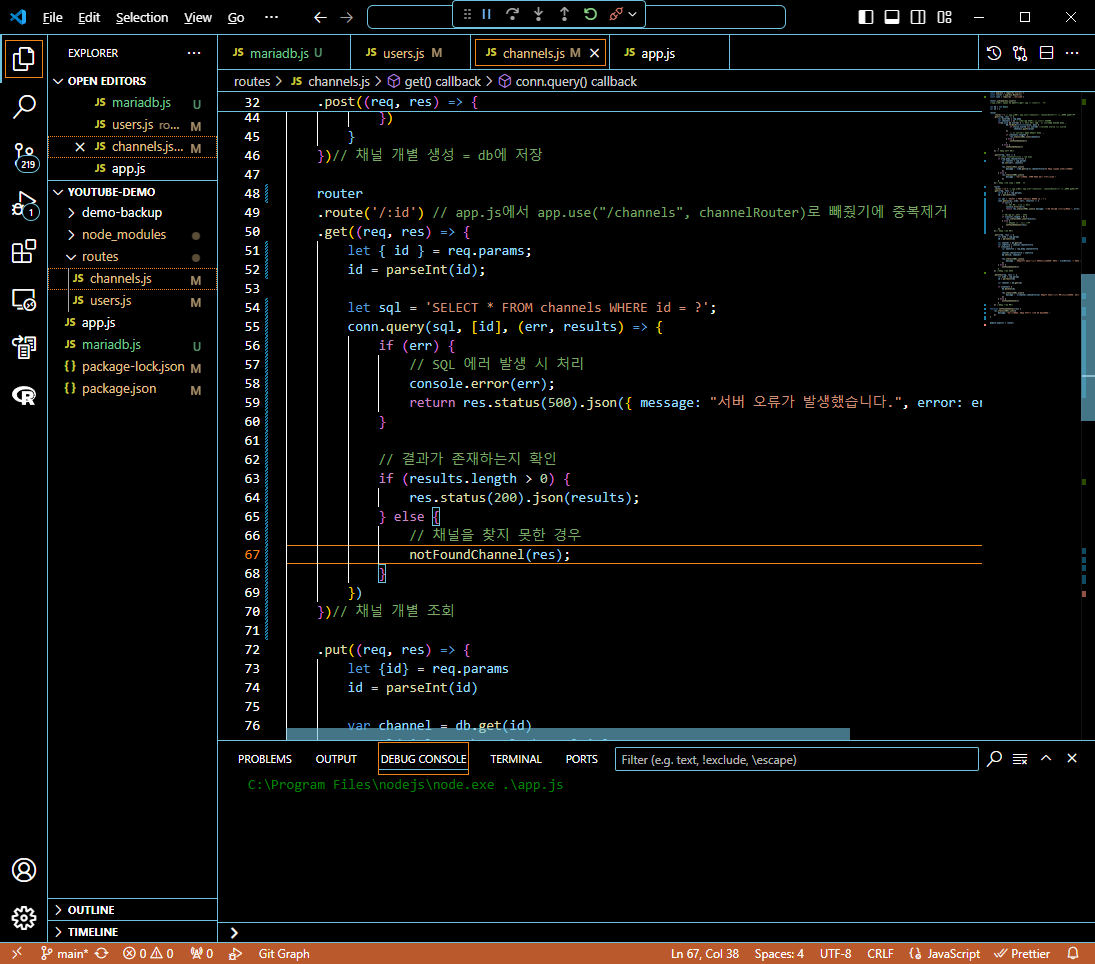Open the Customize Layout button
Image resolution: width=1095 pixels, height=964 pixels.
pyautogui.click(x=944, y=17)
